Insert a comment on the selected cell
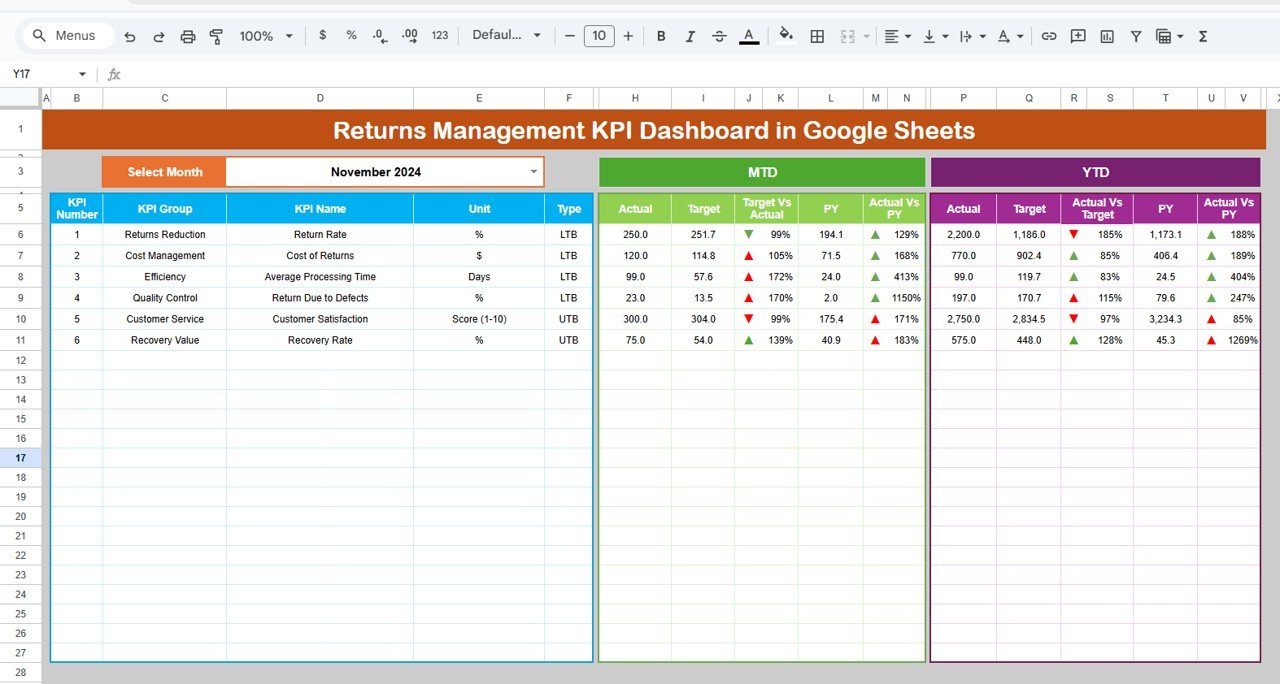1280x684 pixels. [x=1078, y=35]
